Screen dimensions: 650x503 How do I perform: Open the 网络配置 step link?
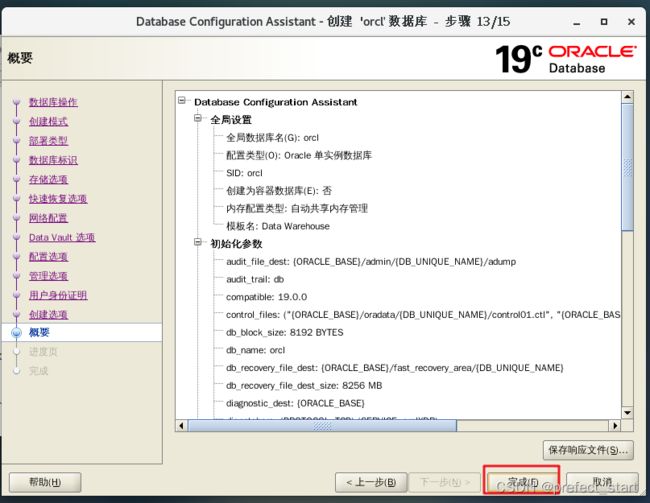click(49, 218)
